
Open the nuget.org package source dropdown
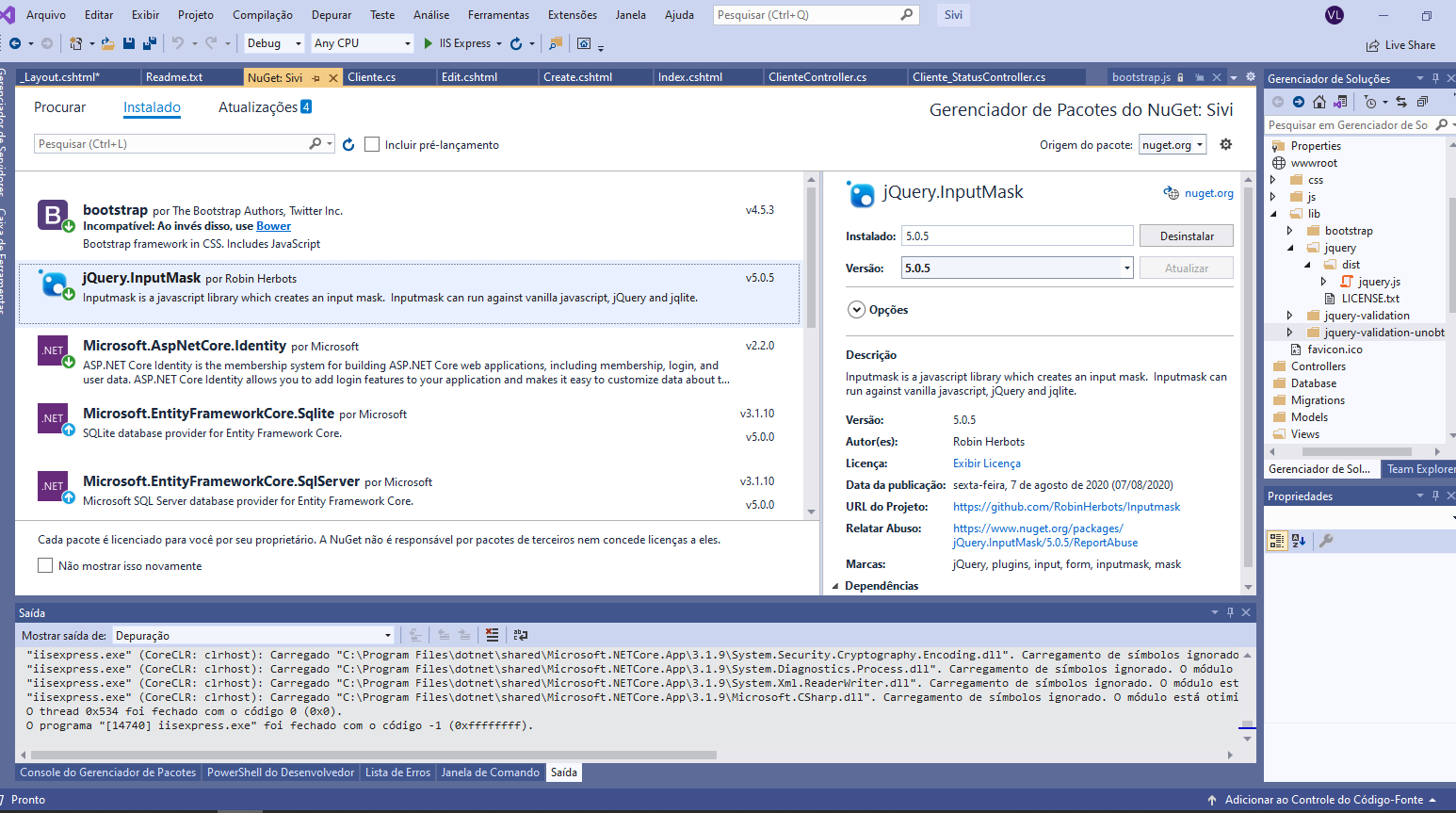tap(1173, 145)
